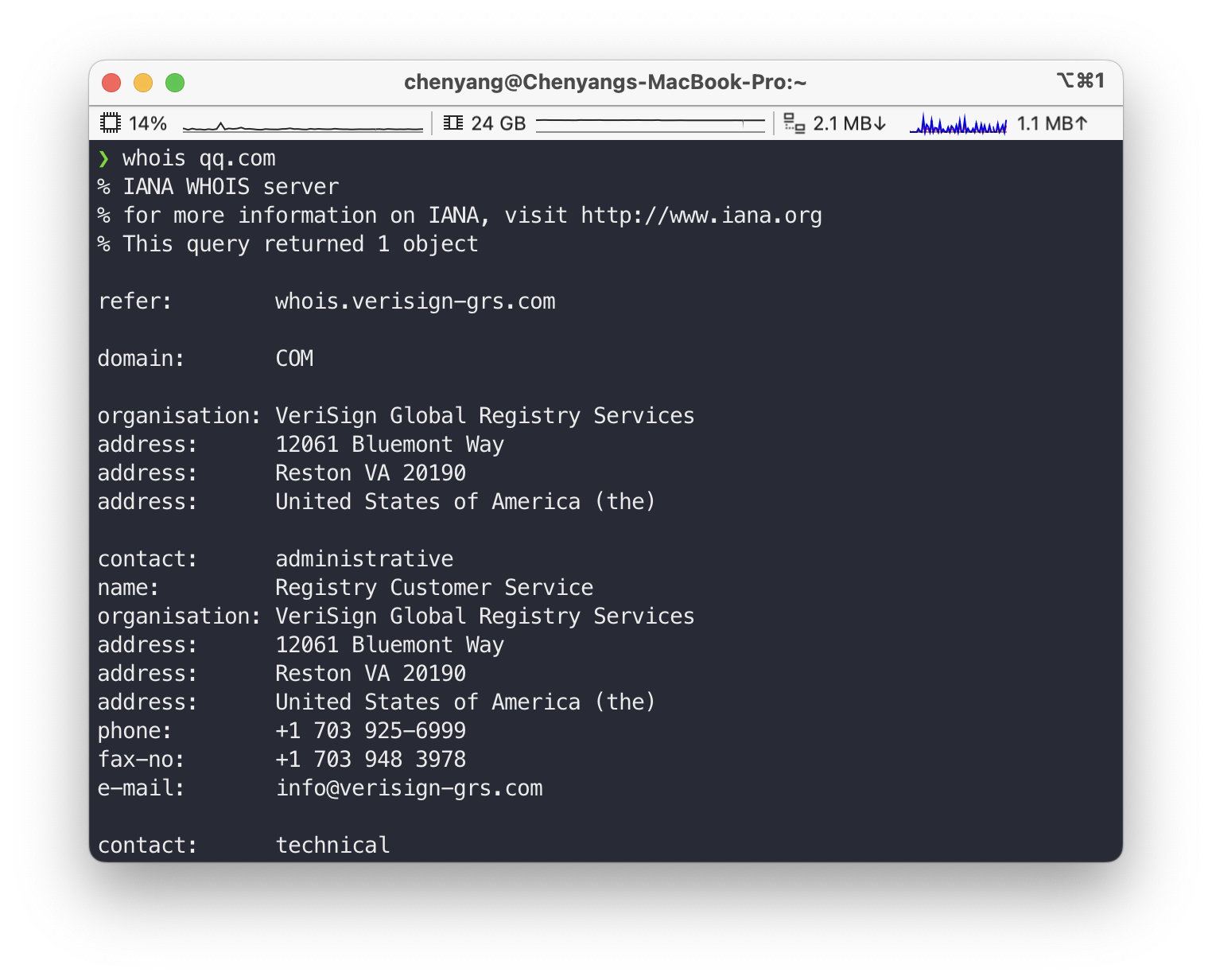Image resolution: width=1212 pixels, height=980 pixels.
Task: Click the 14% CPU utilization readout
Action: [148, 123]
